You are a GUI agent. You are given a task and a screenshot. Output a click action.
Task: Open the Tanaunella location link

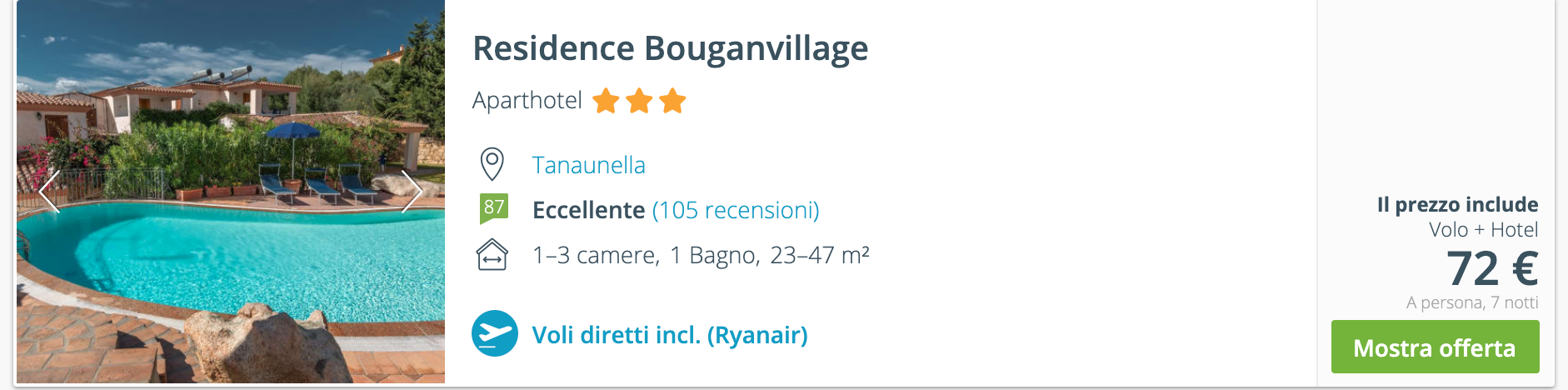tap(589, 165)
